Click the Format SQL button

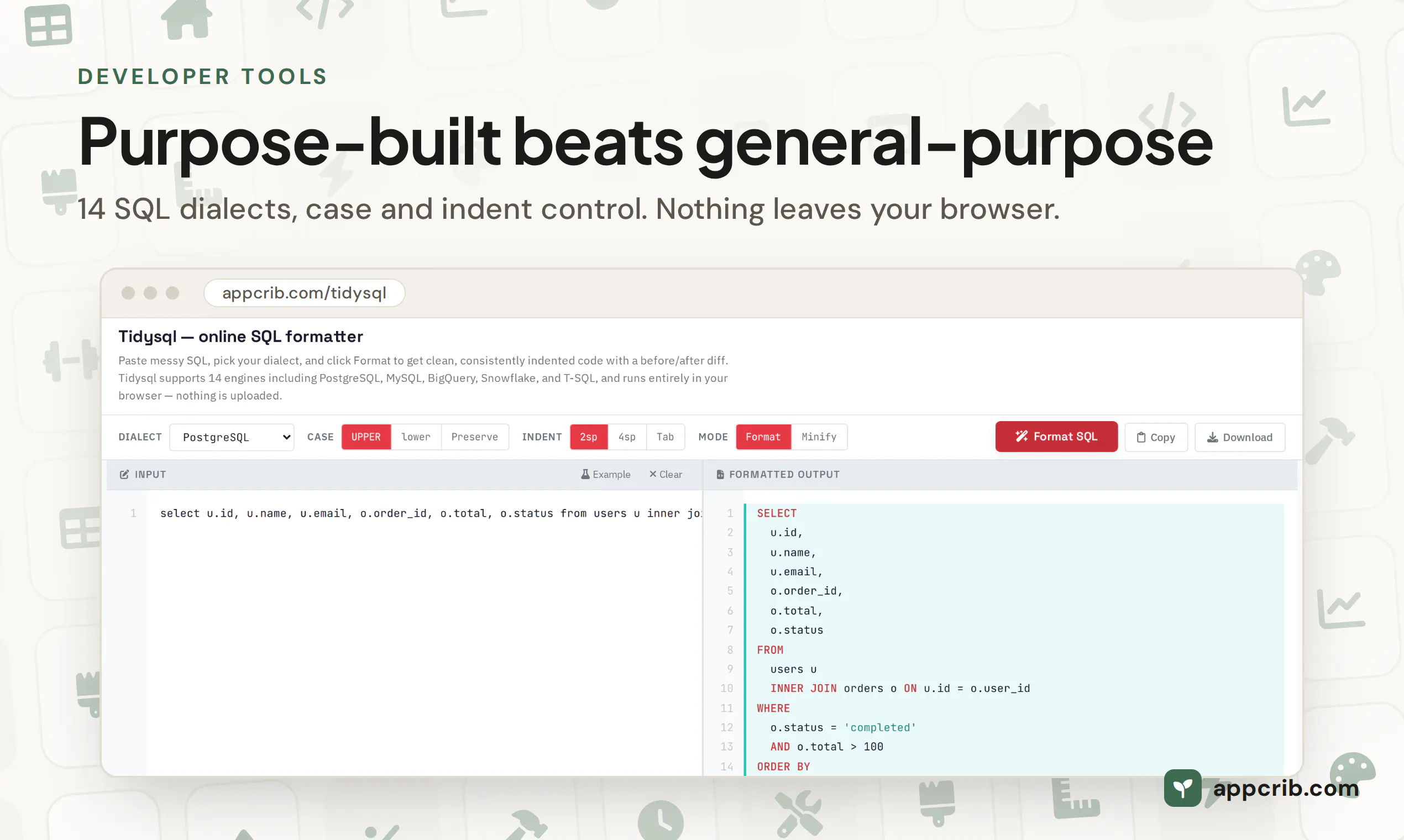point(1056,437)
